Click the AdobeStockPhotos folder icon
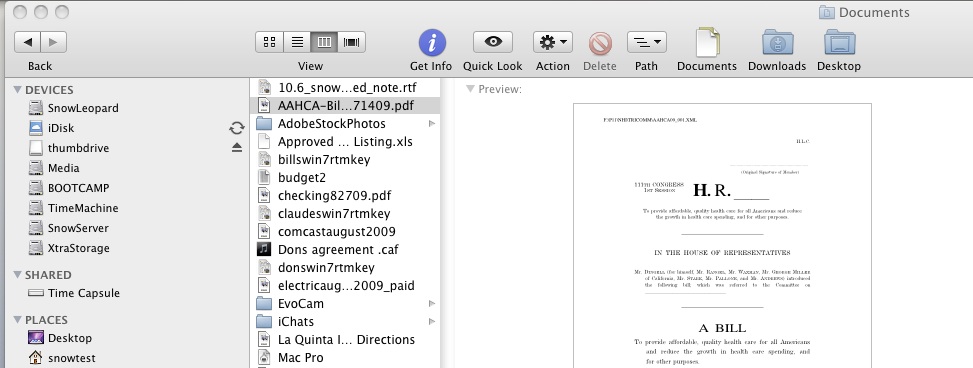The width and height of the screenshot is (973, 368). click(x=264, y=123)
